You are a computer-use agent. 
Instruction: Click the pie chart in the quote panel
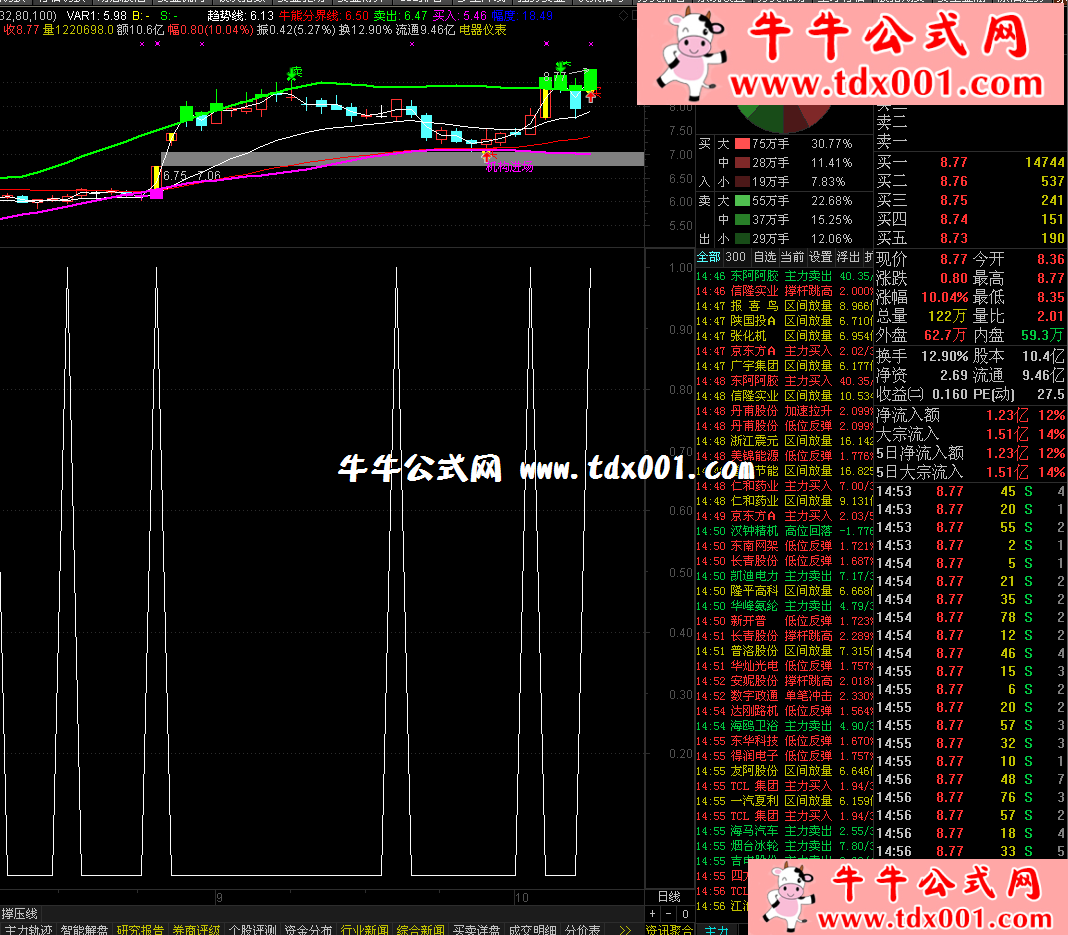[x=783, y=118]
